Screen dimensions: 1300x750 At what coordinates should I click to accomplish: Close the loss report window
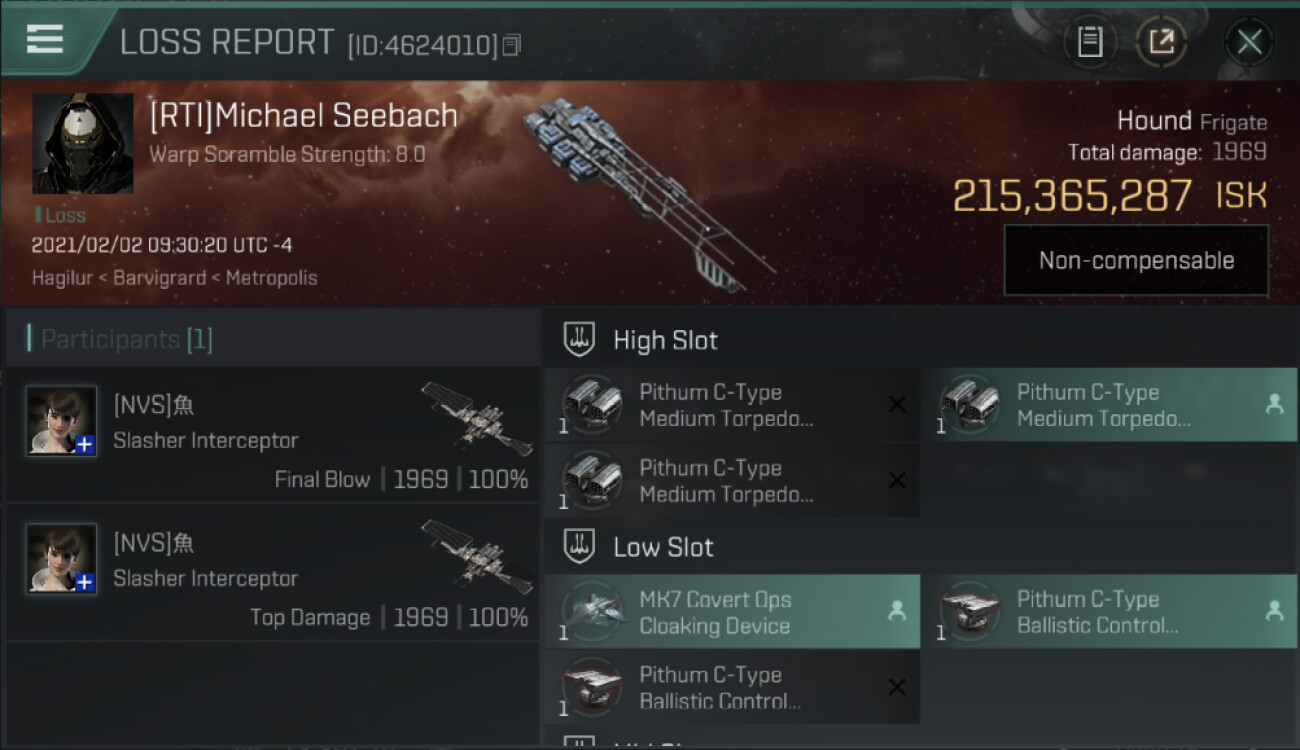coord(1249,41)
